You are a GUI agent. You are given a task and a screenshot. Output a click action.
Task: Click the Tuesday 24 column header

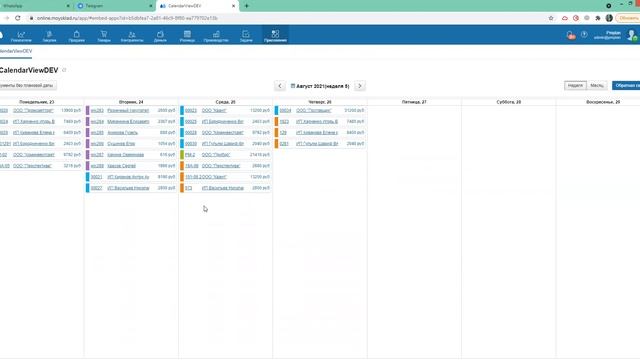[x=131, y=102]
